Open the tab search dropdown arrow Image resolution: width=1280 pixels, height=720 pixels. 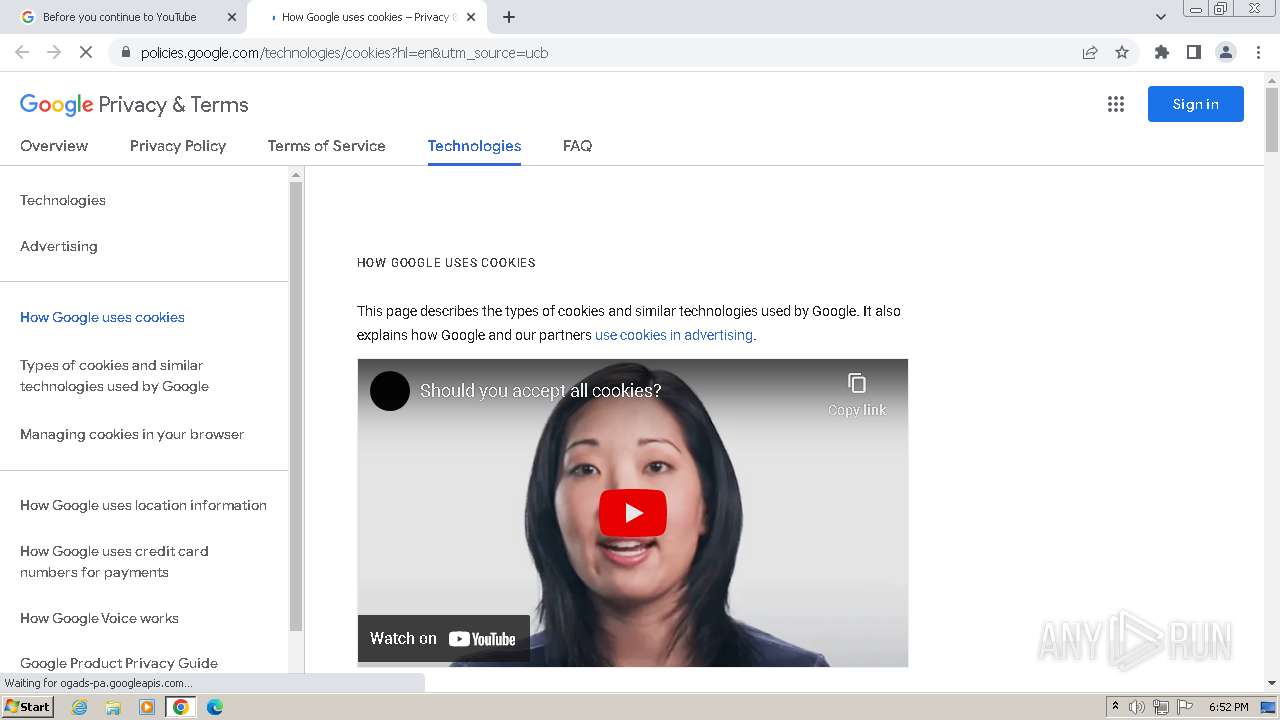point(1160,17)
